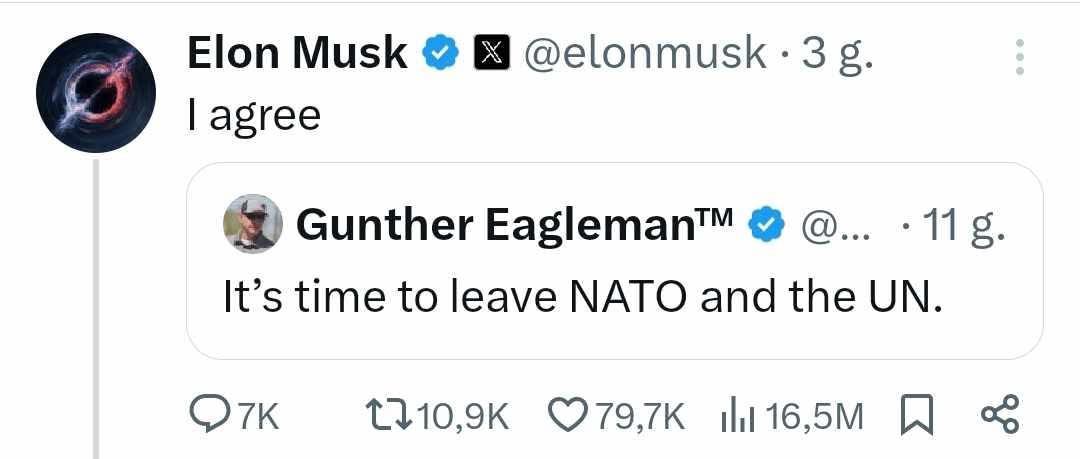This screenshot has height=459, width=1080.
Task: Like the tweet with heart icon
Action: (x=572, y=415)
